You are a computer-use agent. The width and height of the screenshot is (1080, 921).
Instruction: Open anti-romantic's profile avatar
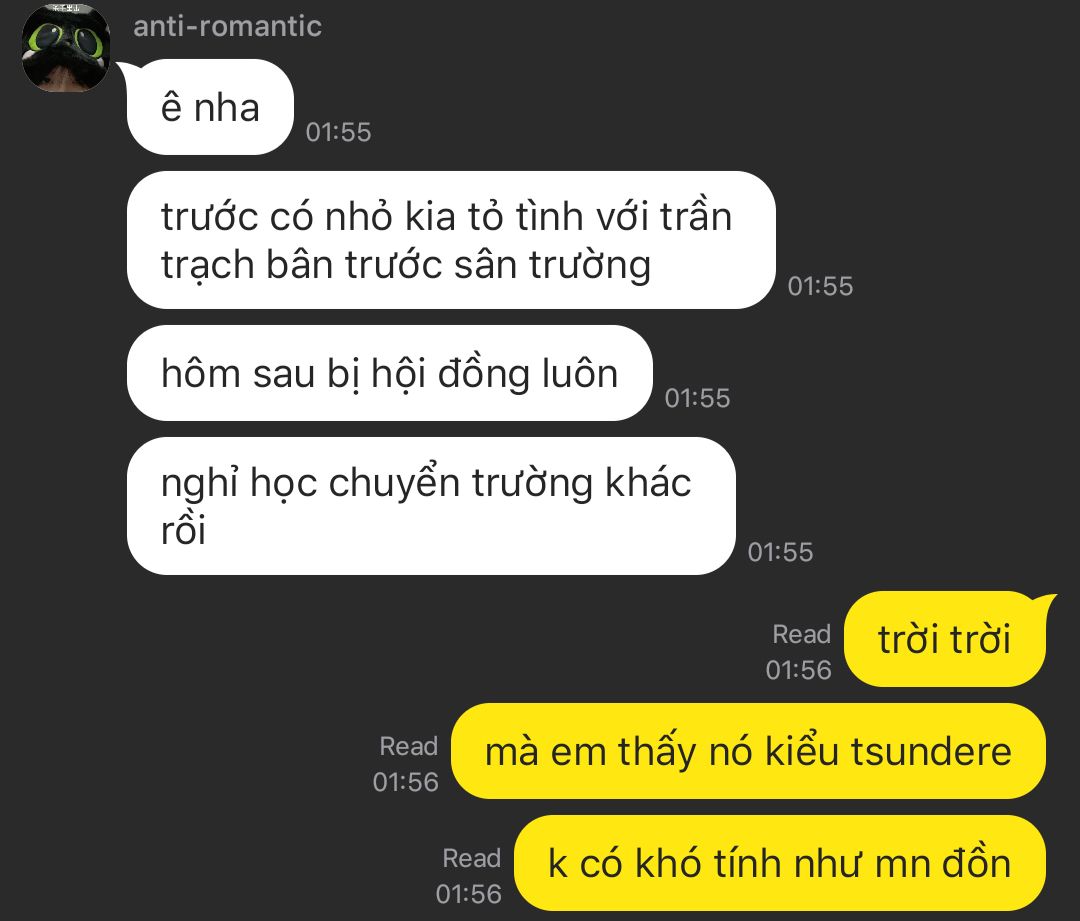coord(66,48)
